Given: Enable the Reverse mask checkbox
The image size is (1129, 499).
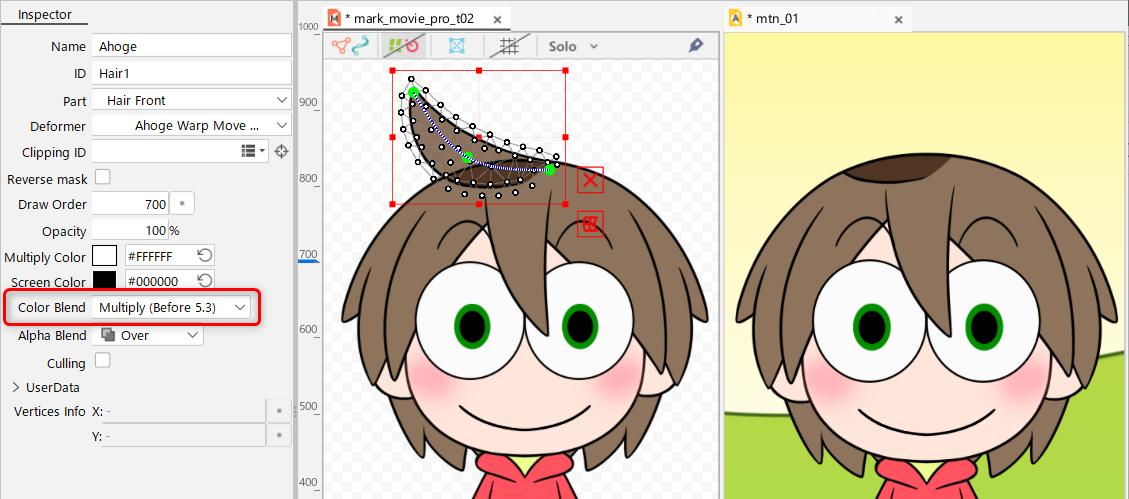Looking at the screenshot, I should [x=102, y=178].
